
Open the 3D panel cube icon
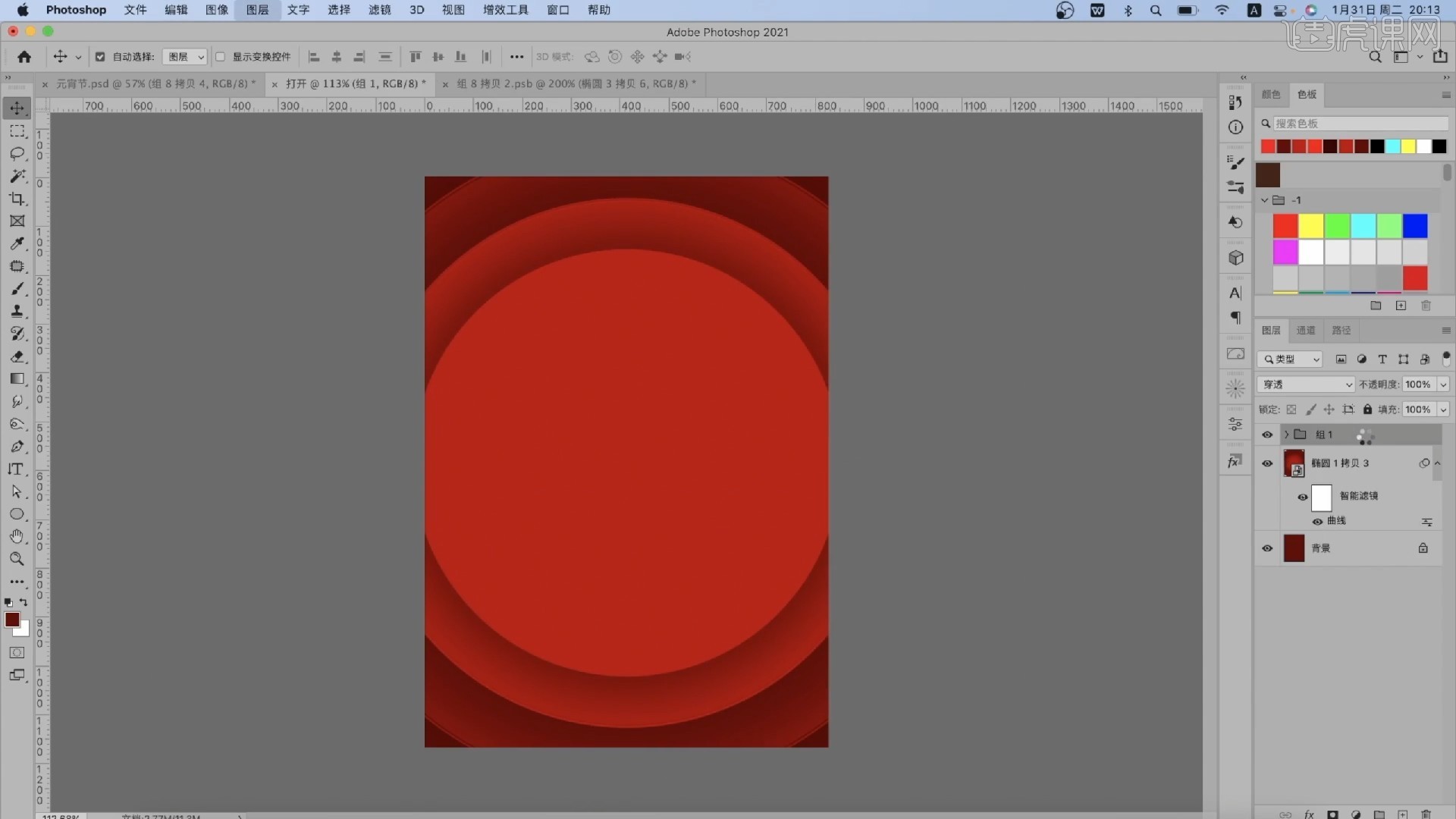1235,258
